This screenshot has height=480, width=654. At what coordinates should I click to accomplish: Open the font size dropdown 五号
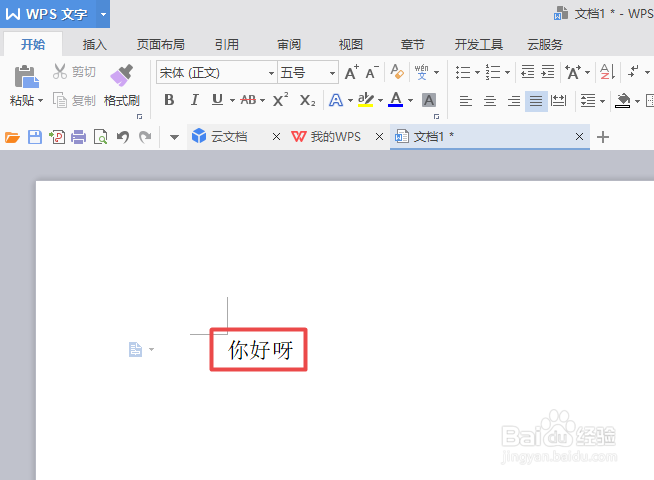click(332, 73)
